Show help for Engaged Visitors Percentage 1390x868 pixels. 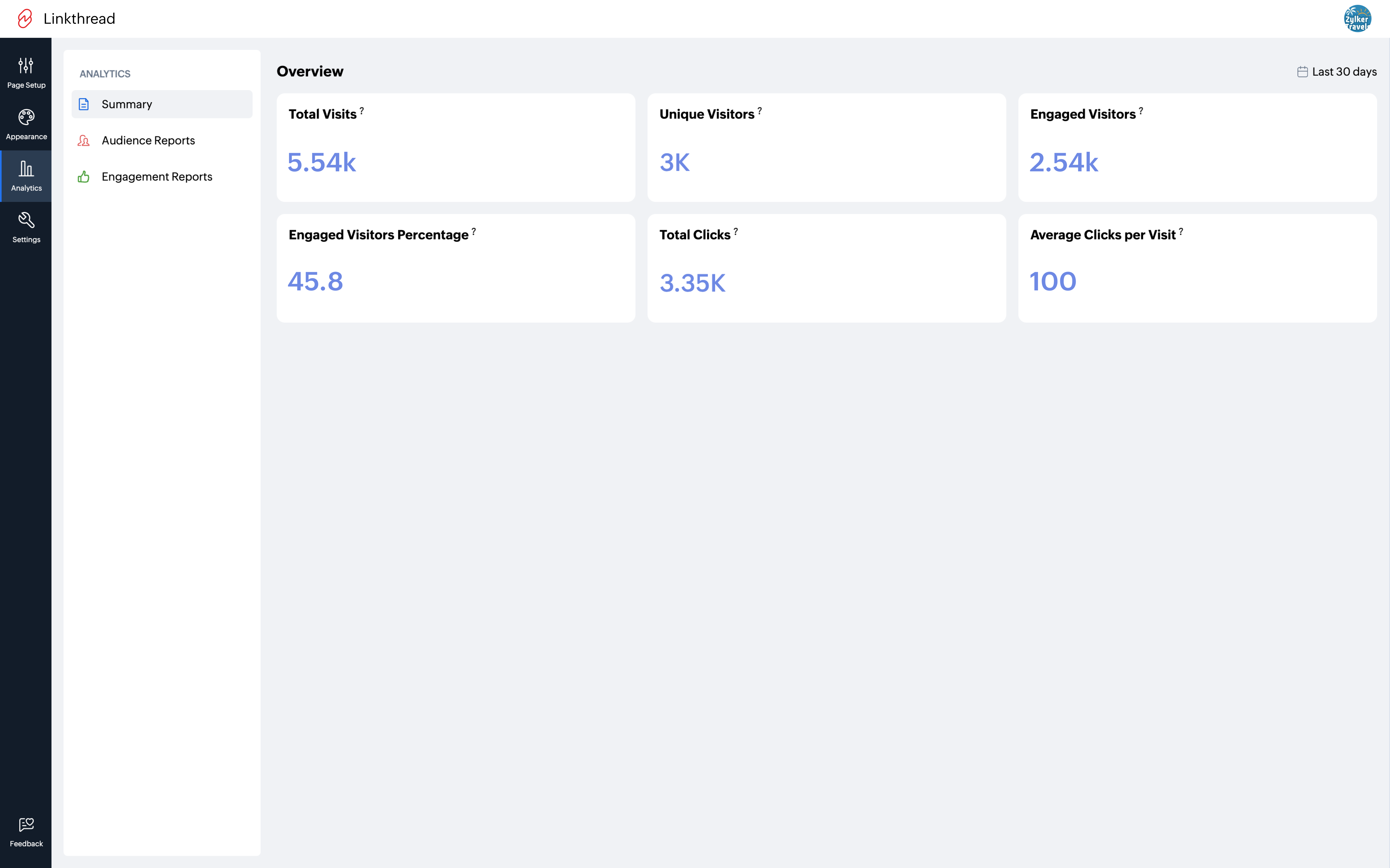tap(474, 231)
